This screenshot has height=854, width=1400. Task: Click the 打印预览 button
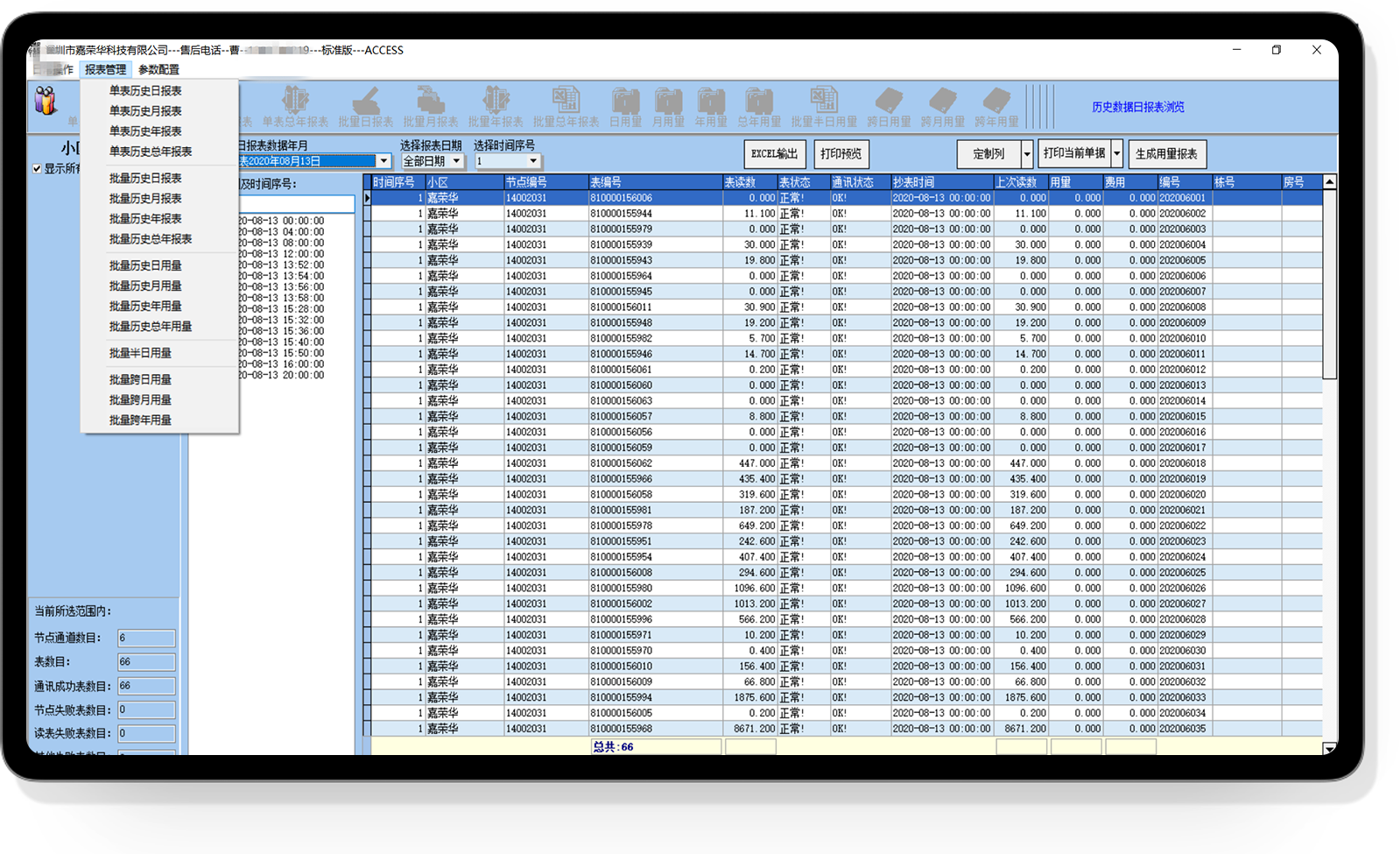841,154
